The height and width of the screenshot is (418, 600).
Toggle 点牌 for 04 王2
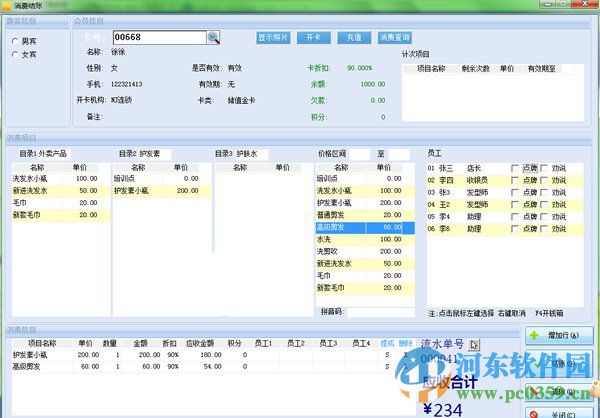pyautogui.click(x=515, y=205)
